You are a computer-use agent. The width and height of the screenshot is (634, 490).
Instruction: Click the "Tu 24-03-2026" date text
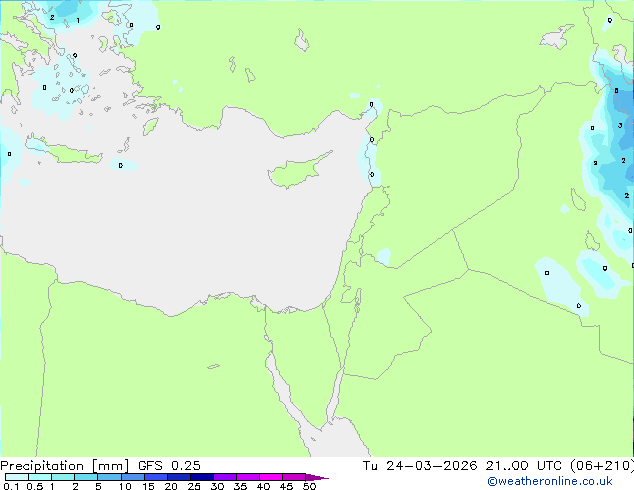pos(420,466)
